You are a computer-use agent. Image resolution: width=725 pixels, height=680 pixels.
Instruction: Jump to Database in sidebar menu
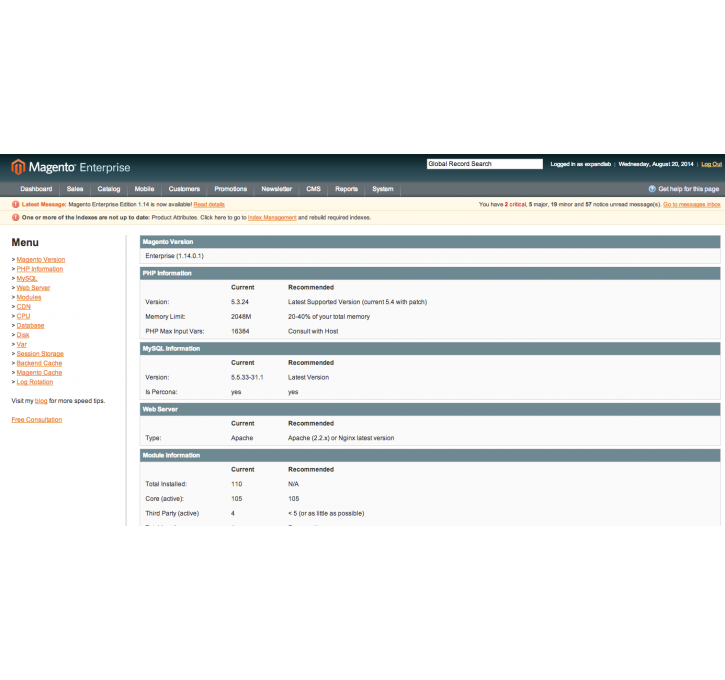(x=31, y=325)
